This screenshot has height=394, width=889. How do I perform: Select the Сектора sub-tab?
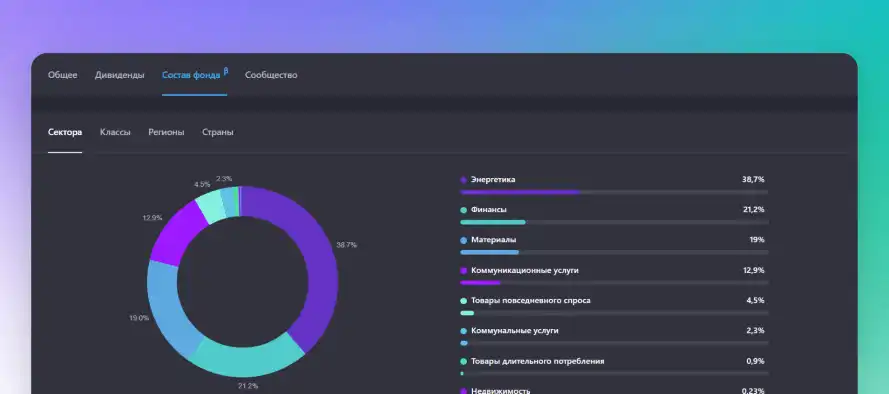(x=65, y=132)
